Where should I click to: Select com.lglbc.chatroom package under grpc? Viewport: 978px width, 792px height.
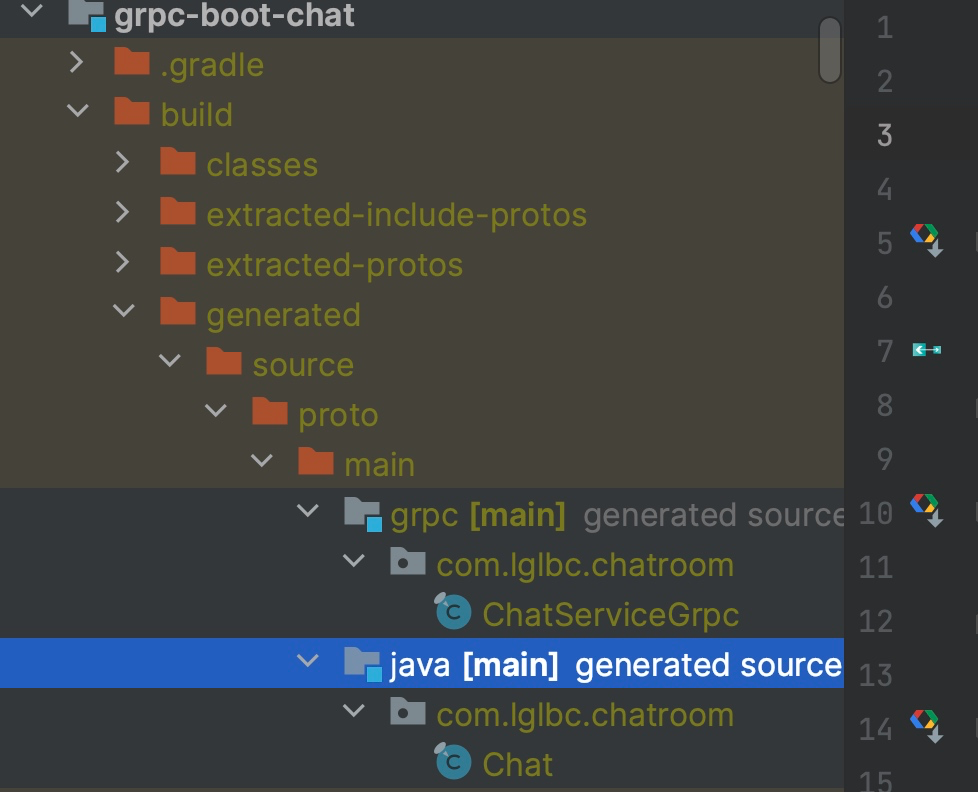point(585,565)
